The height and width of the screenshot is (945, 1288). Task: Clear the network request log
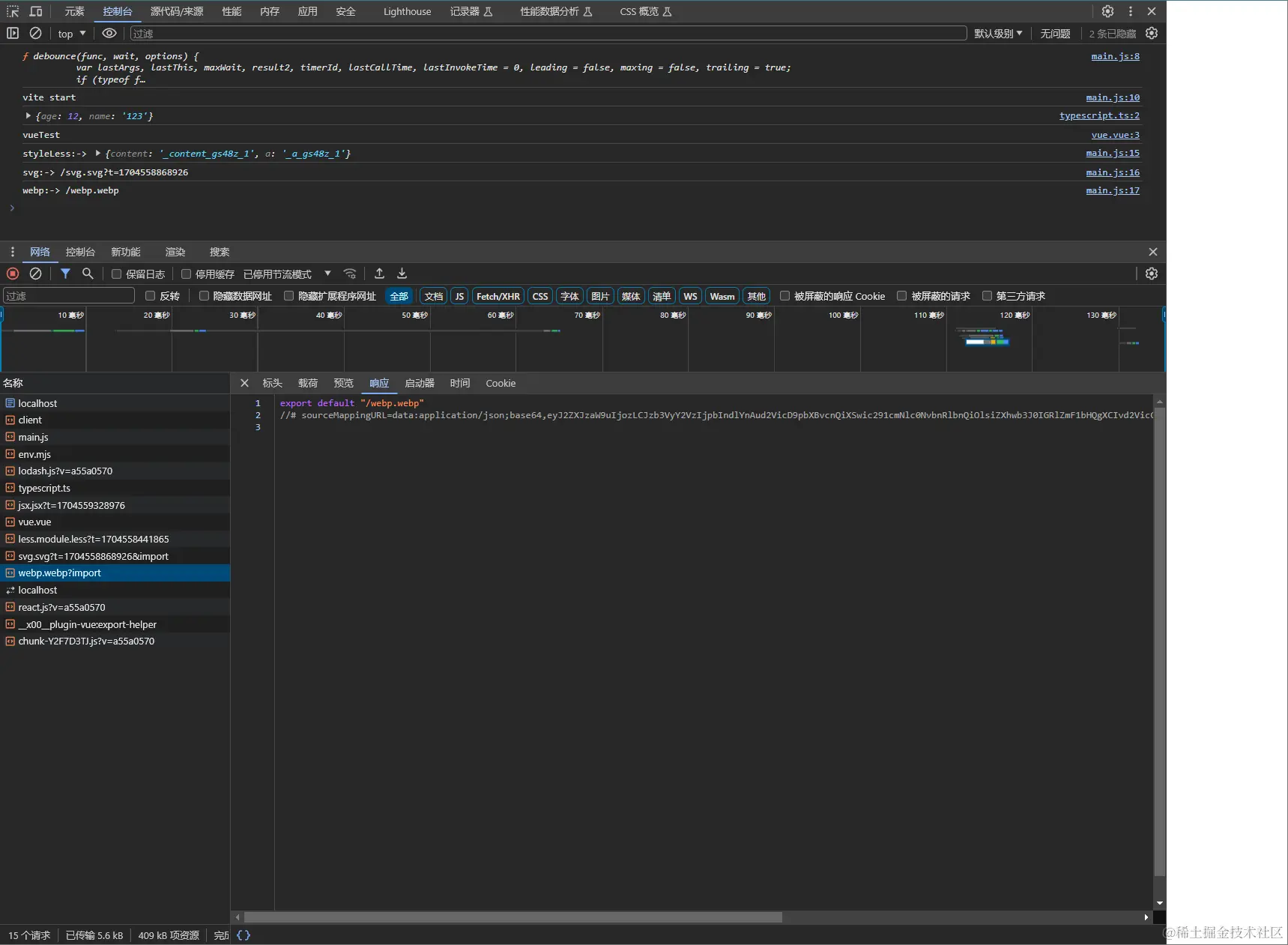tap(35, 274)
